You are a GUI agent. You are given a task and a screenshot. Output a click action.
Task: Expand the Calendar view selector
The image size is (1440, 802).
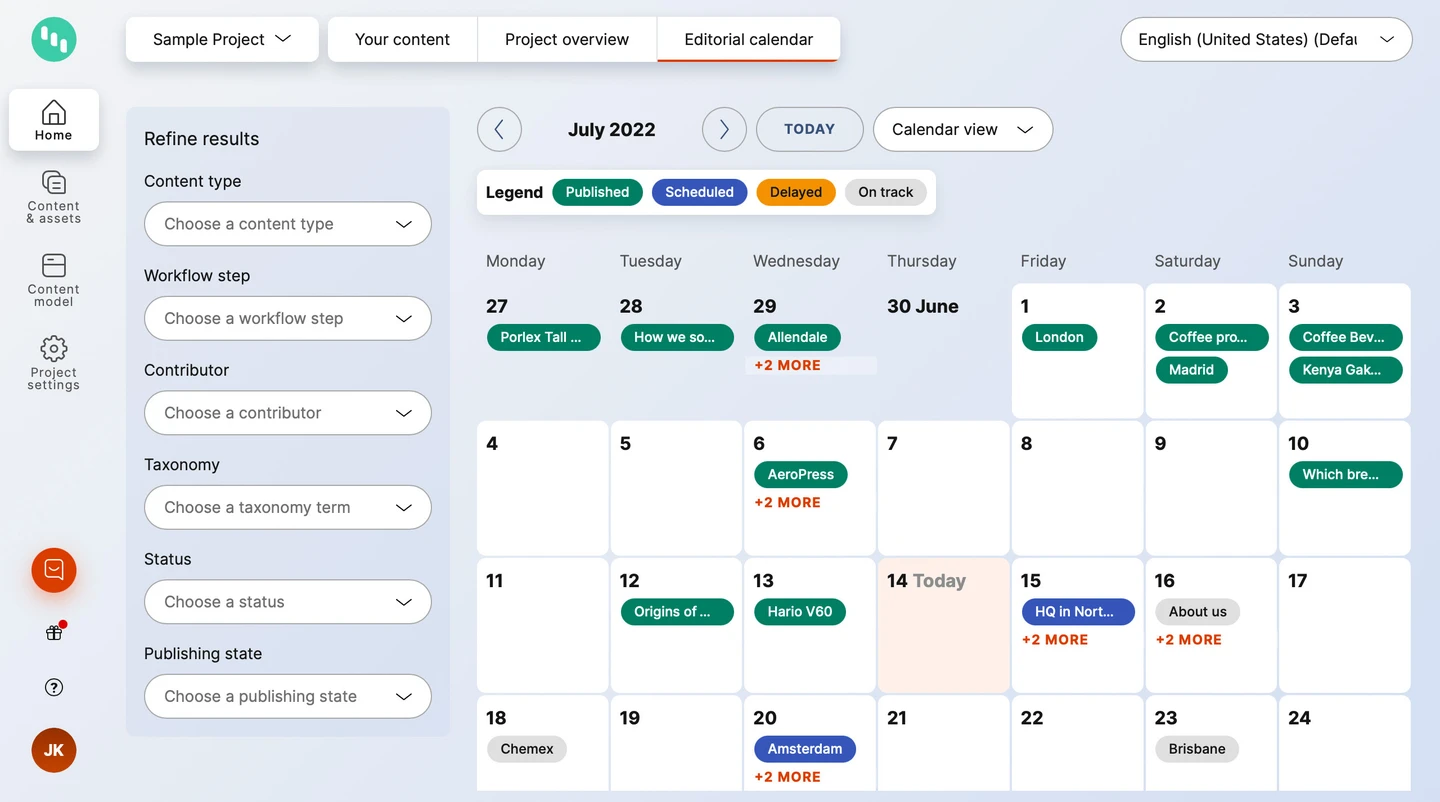click(x=962, y=129)
